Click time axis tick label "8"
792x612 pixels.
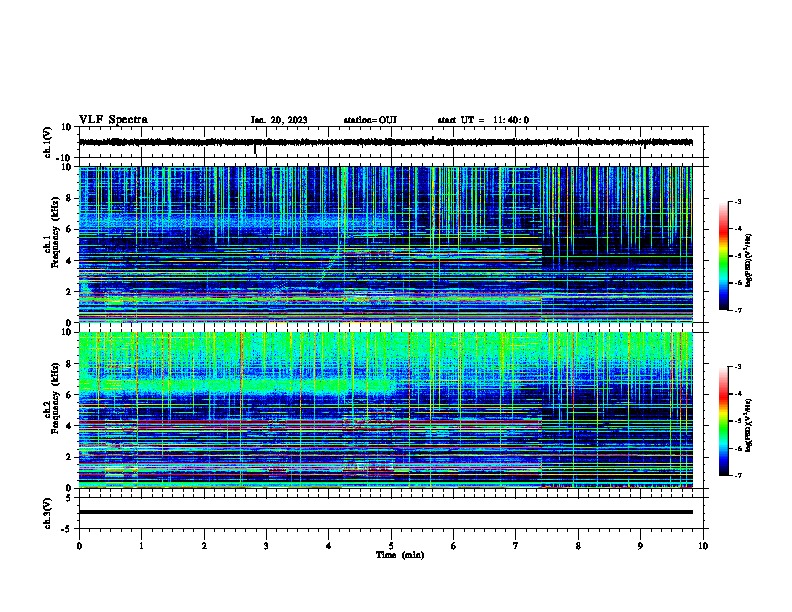578,546
